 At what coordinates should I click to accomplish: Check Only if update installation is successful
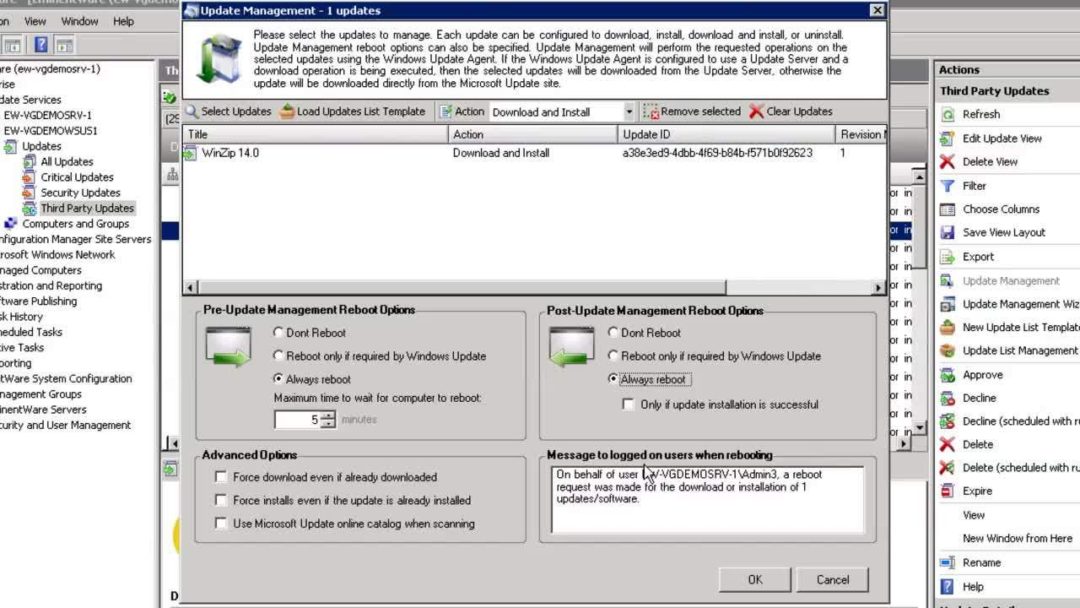tap(628, 405)
